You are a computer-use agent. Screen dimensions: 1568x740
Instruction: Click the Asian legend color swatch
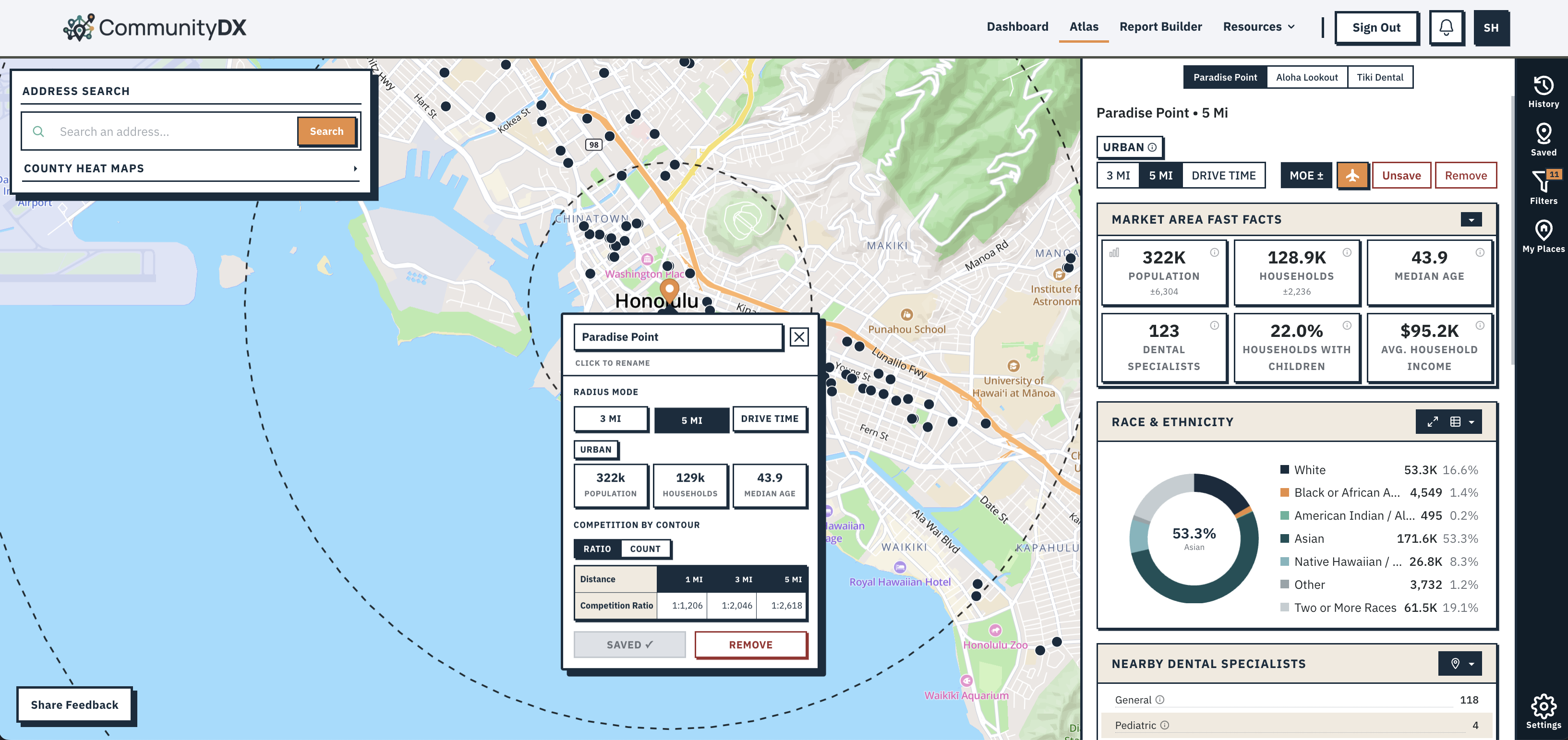coord(1284,538)
